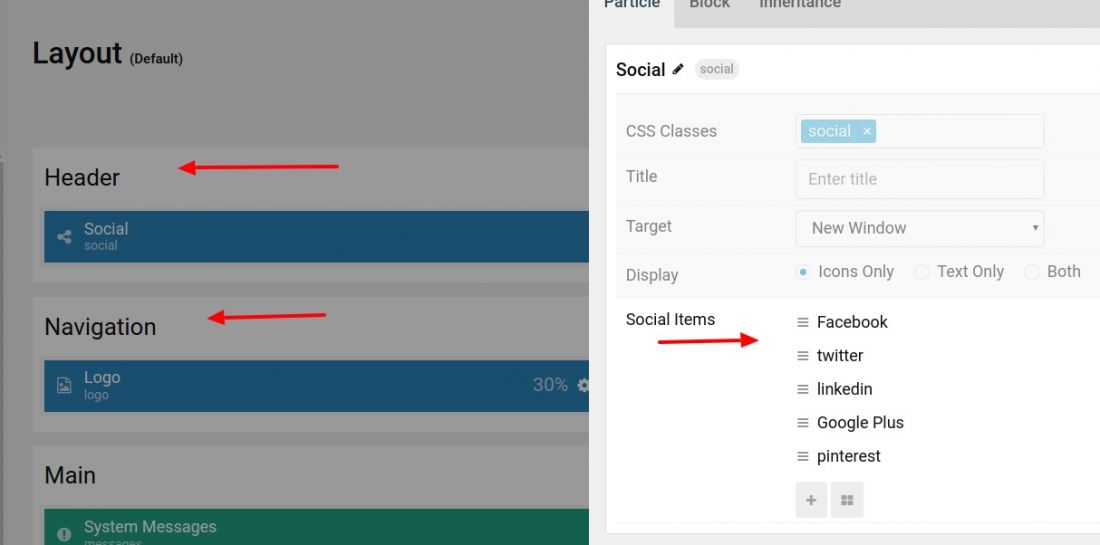The height and width of the screenshot is (545, 1100).
Task: Click the Logo particle gear settings icon
Action: pyautogui.click(x=583, y=385)
